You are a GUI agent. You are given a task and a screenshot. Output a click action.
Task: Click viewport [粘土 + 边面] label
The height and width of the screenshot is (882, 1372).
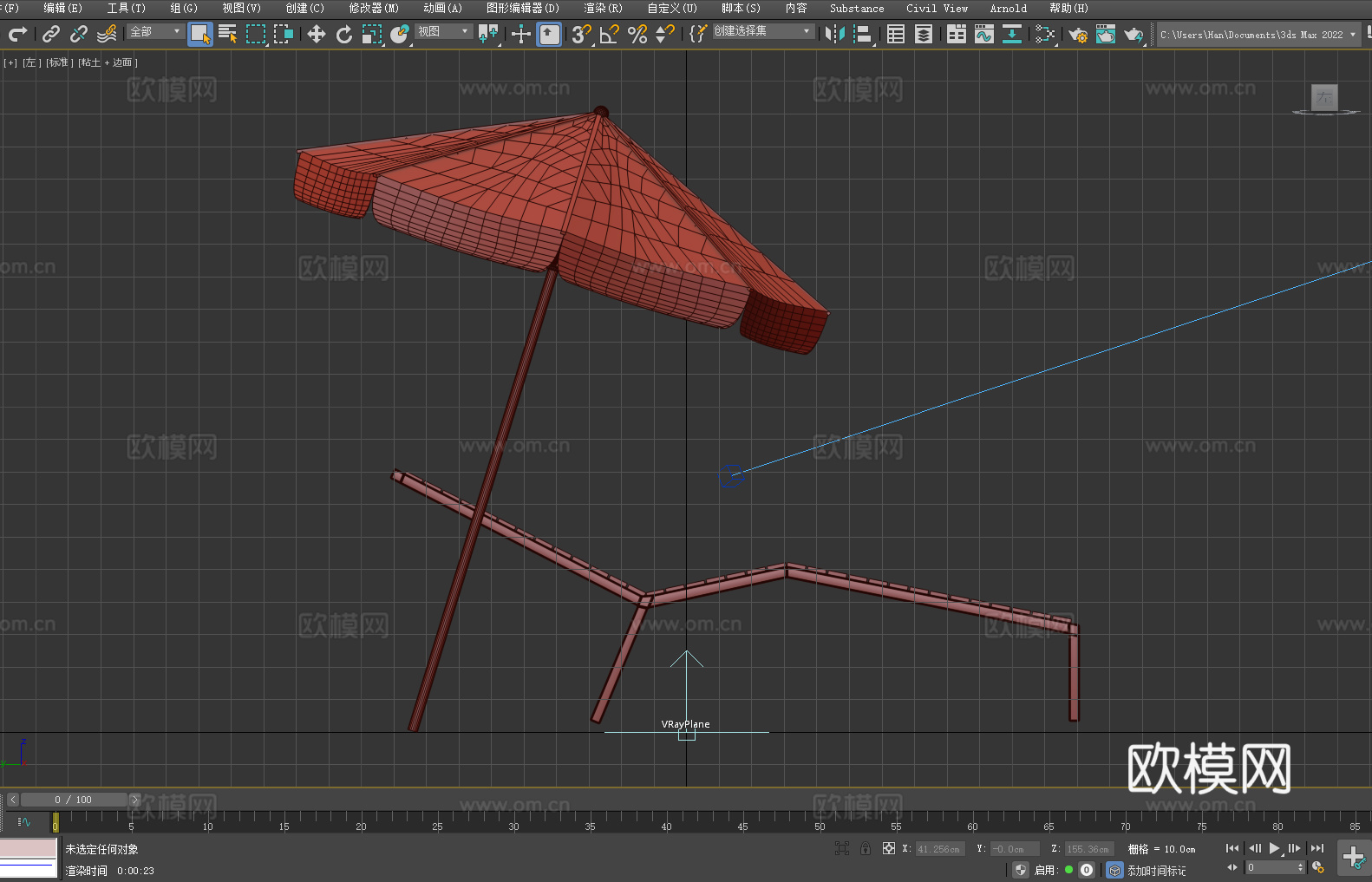108,62
